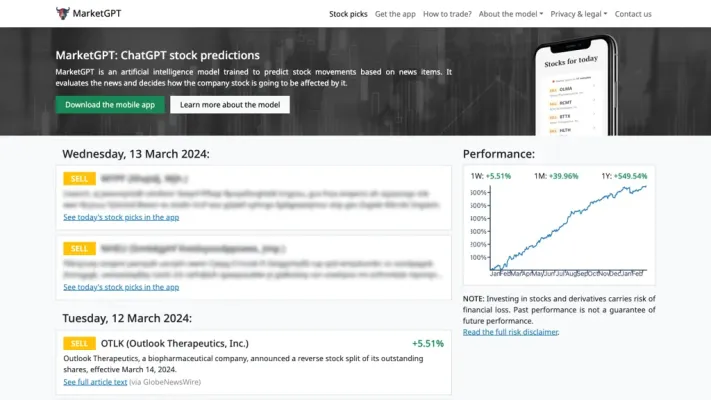Open the Contact us page
This screenshot has height=400, width=711.
point(633,14)
